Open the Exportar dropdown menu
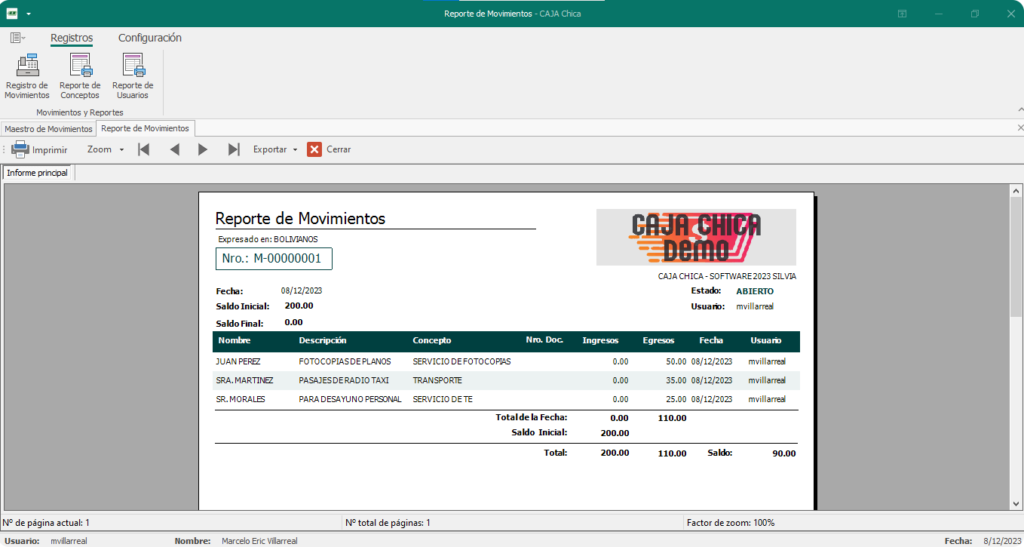This screenshot has height=547, width=1024. (x=275, y=150)
